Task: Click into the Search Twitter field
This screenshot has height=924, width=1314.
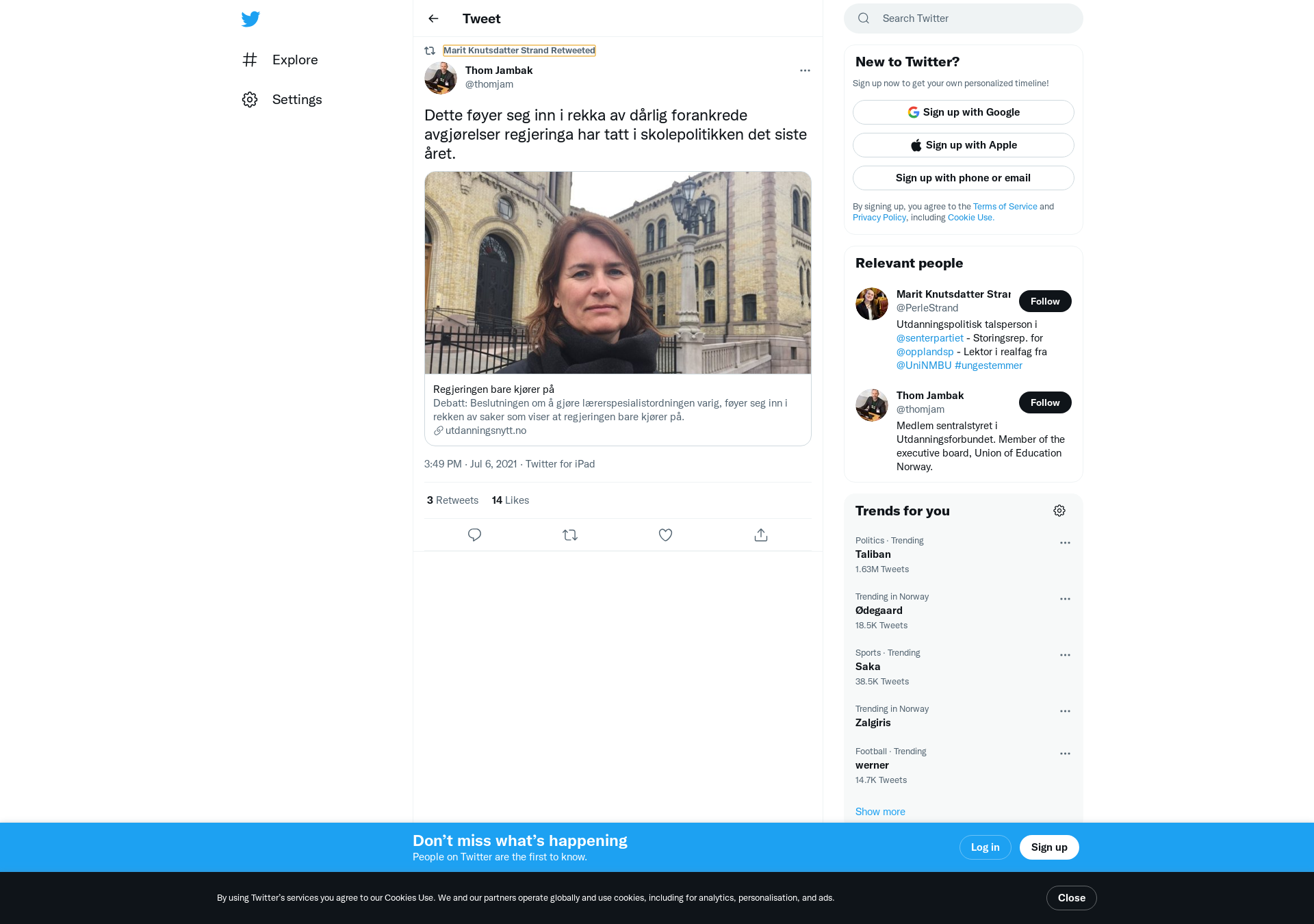Action: [x=964, y=18]
